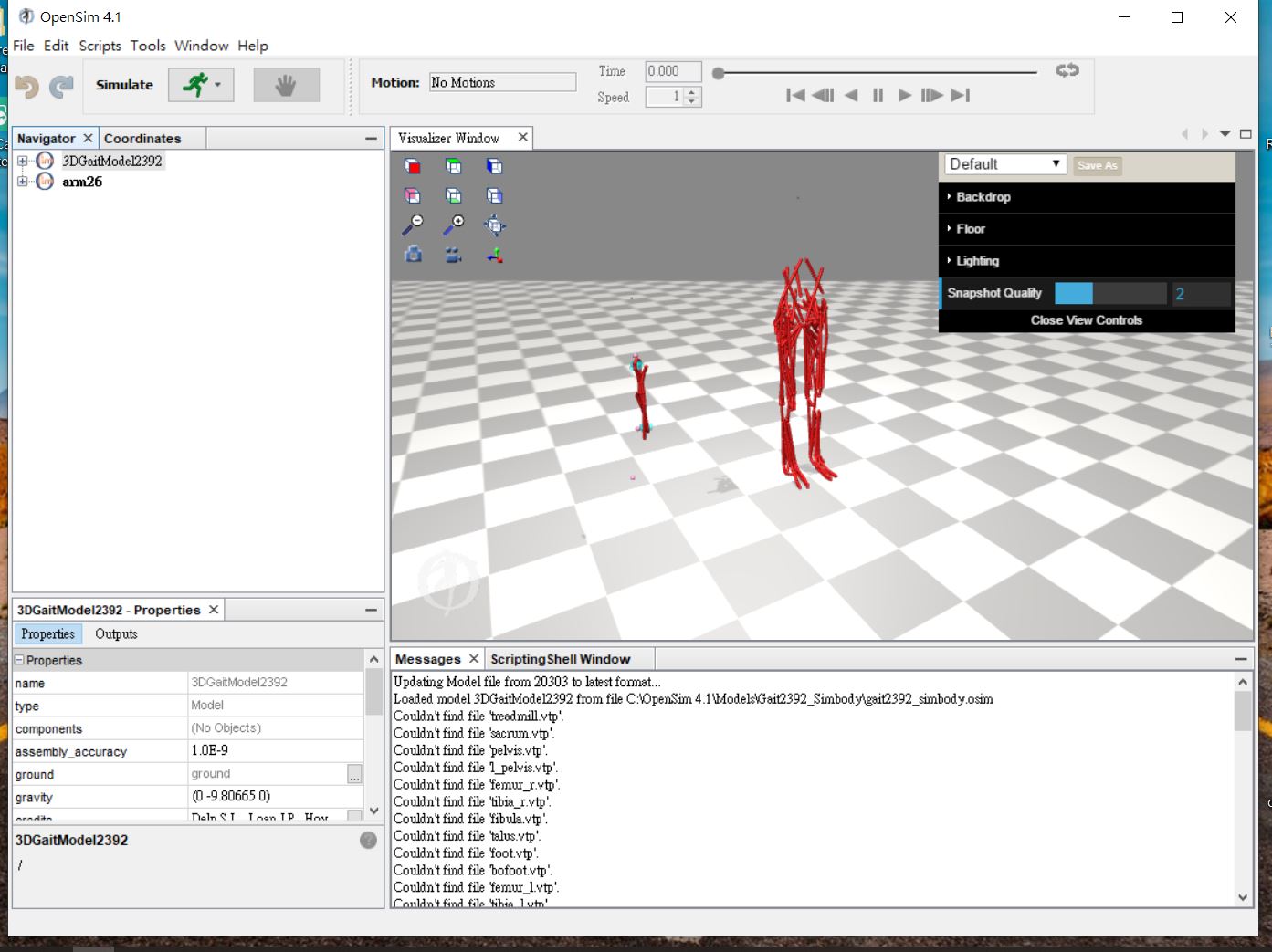Screen dimensions: 1272x952
Task: Expand the arm26 tree node
Action: tap(22, 182)
